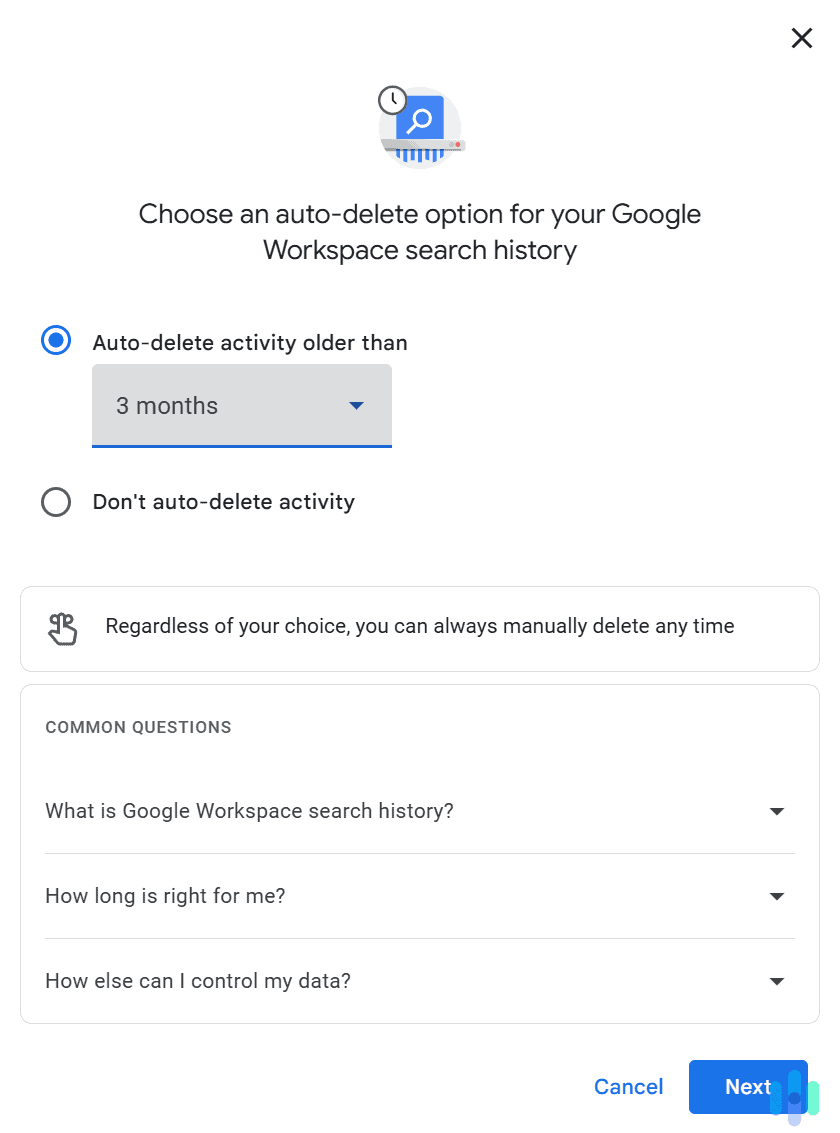Click the clock icon above the illustration
The height and width of the screenshot is (1133, 840).
click(x=392, y=99)
